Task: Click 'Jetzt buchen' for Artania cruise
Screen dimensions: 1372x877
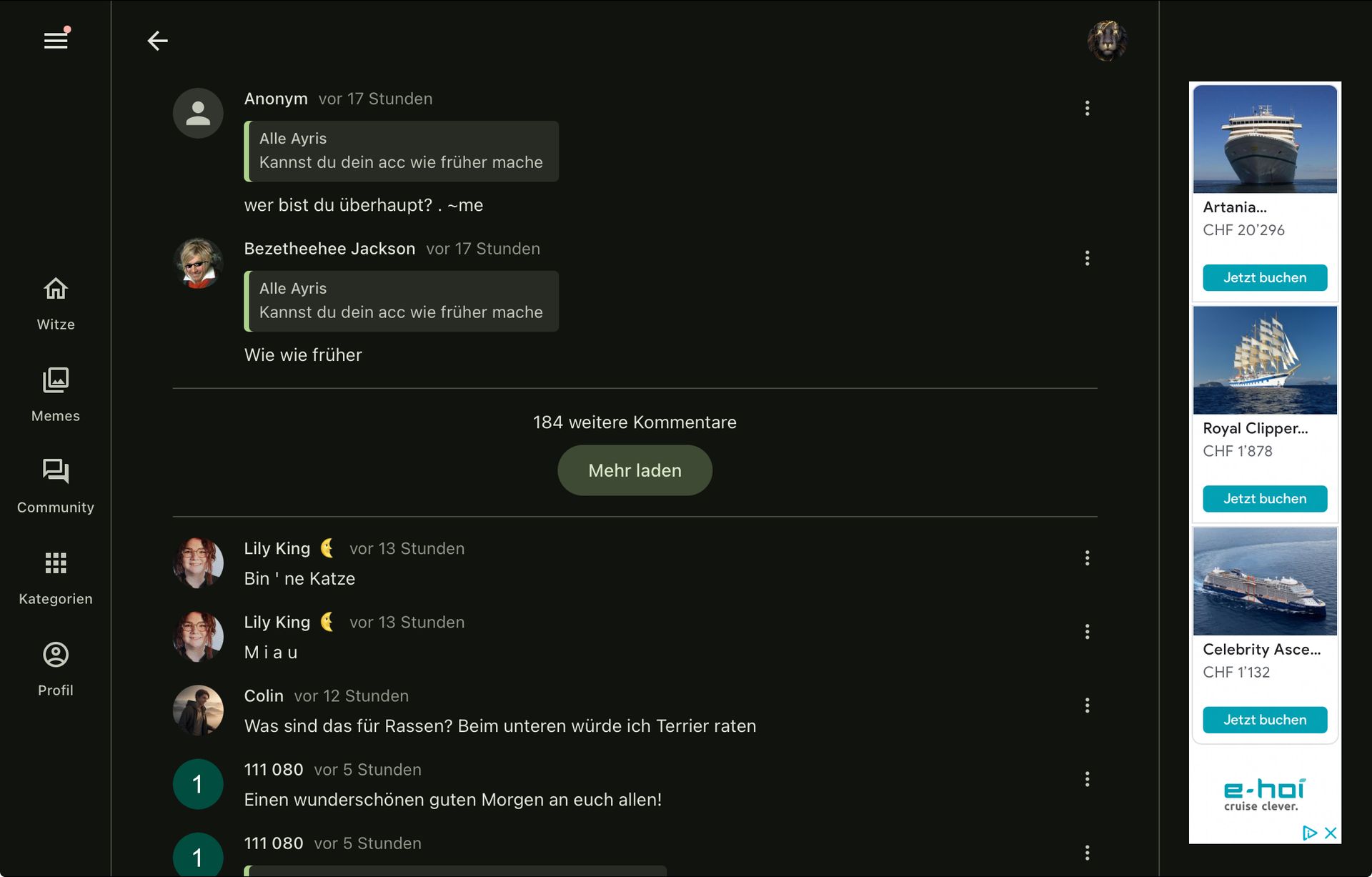Action: coord(1264,277)
